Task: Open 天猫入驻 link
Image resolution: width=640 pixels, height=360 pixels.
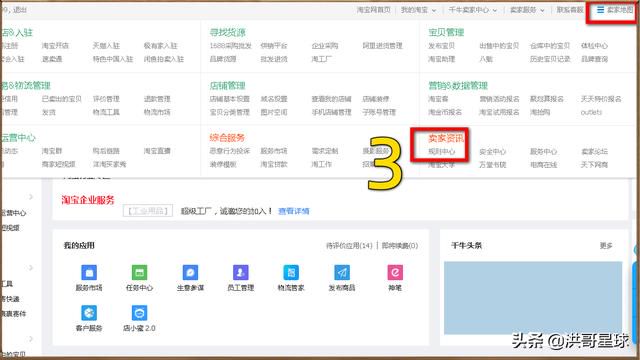Action: click(x=106, y=46)
